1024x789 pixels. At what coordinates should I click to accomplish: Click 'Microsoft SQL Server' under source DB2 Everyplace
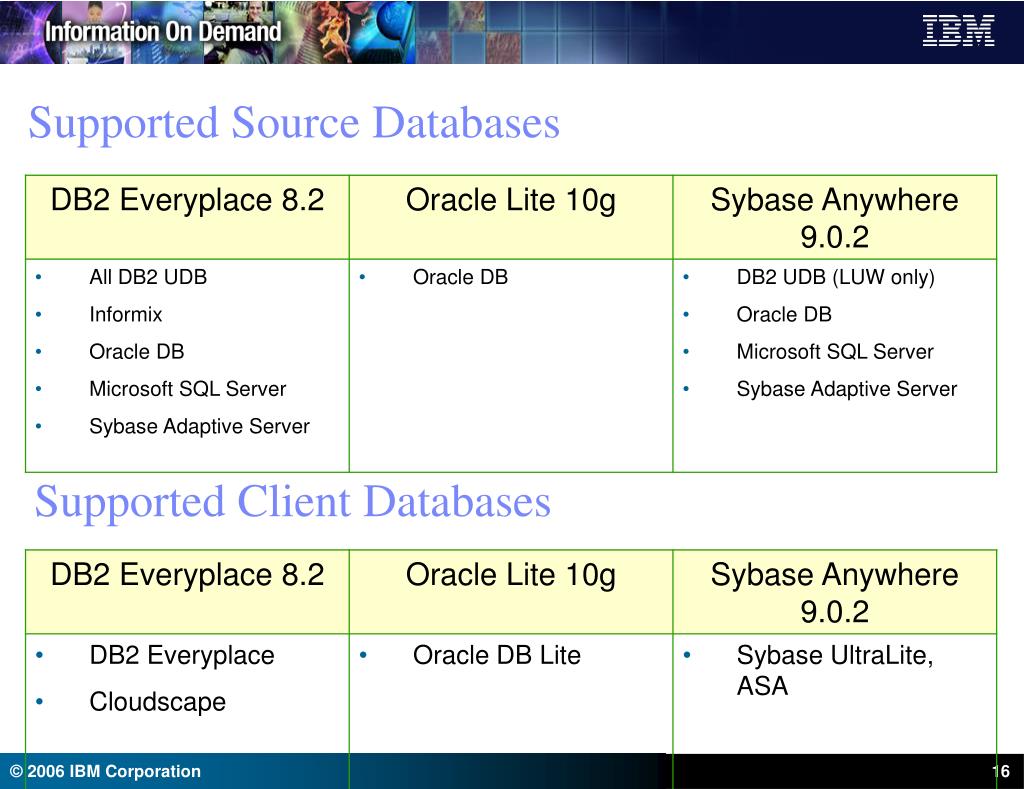point(187,389)
